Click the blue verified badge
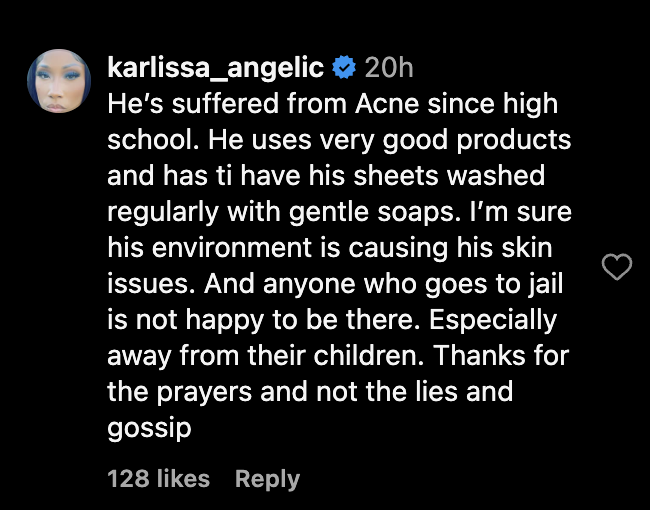Screen dimensions: 650x510 click(344, 68)
